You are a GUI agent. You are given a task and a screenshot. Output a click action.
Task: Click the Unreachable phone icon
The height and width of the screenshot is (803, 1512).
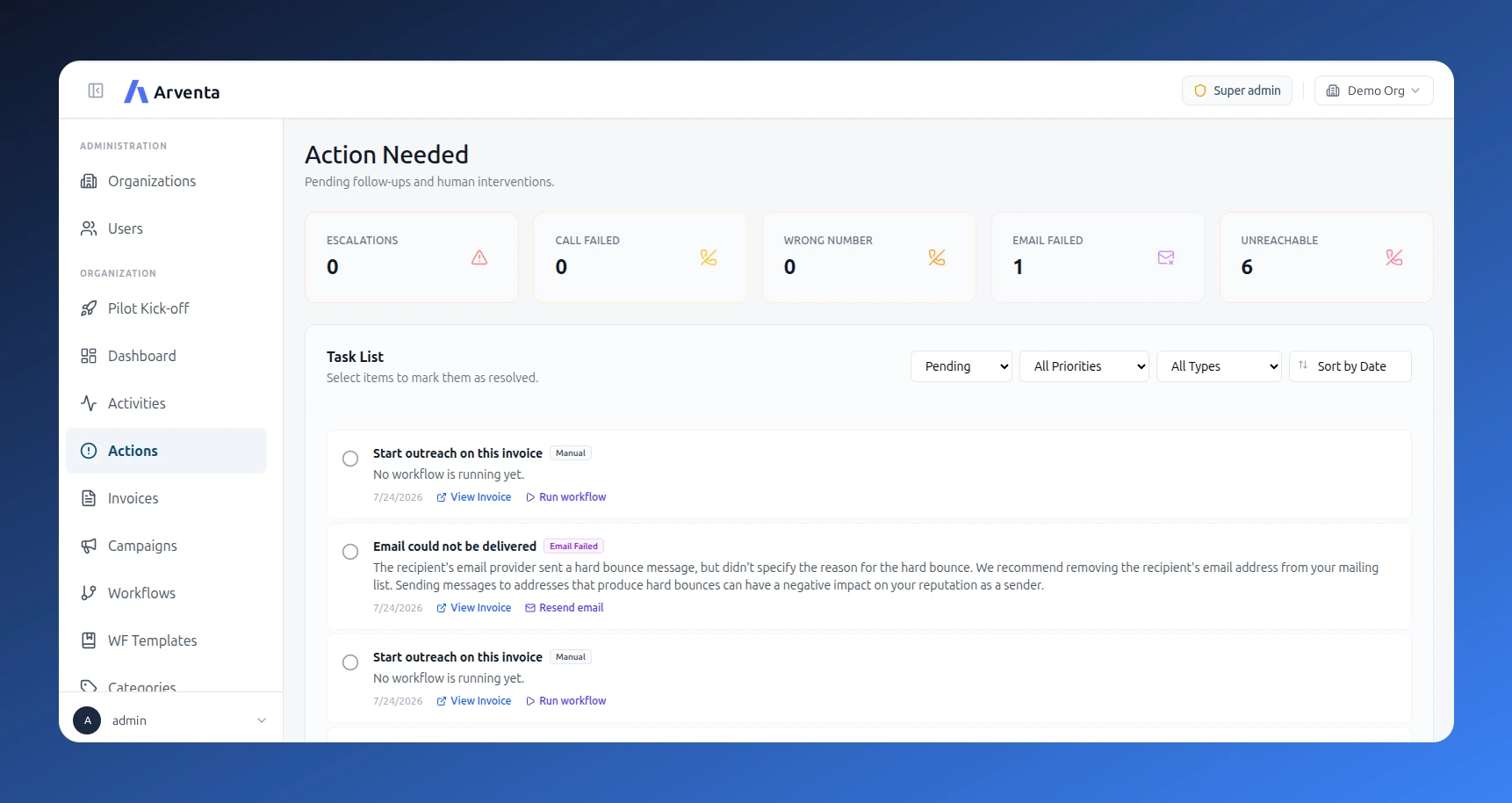[1394, 257]
